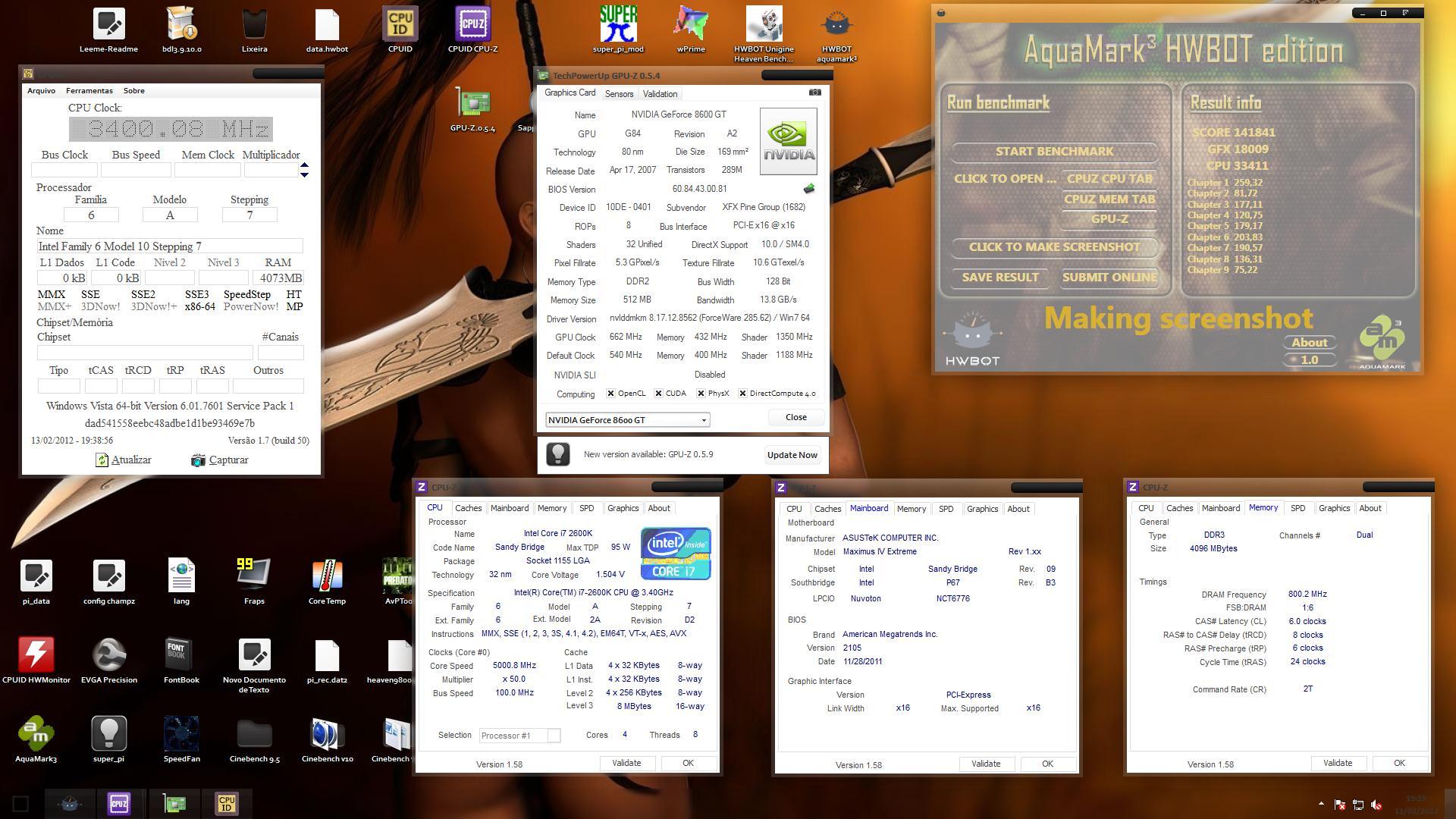1456x819 pixels.
Task: Launch Core Temp from the desktop
Action: pyautogui.click(x=327, y=582)
